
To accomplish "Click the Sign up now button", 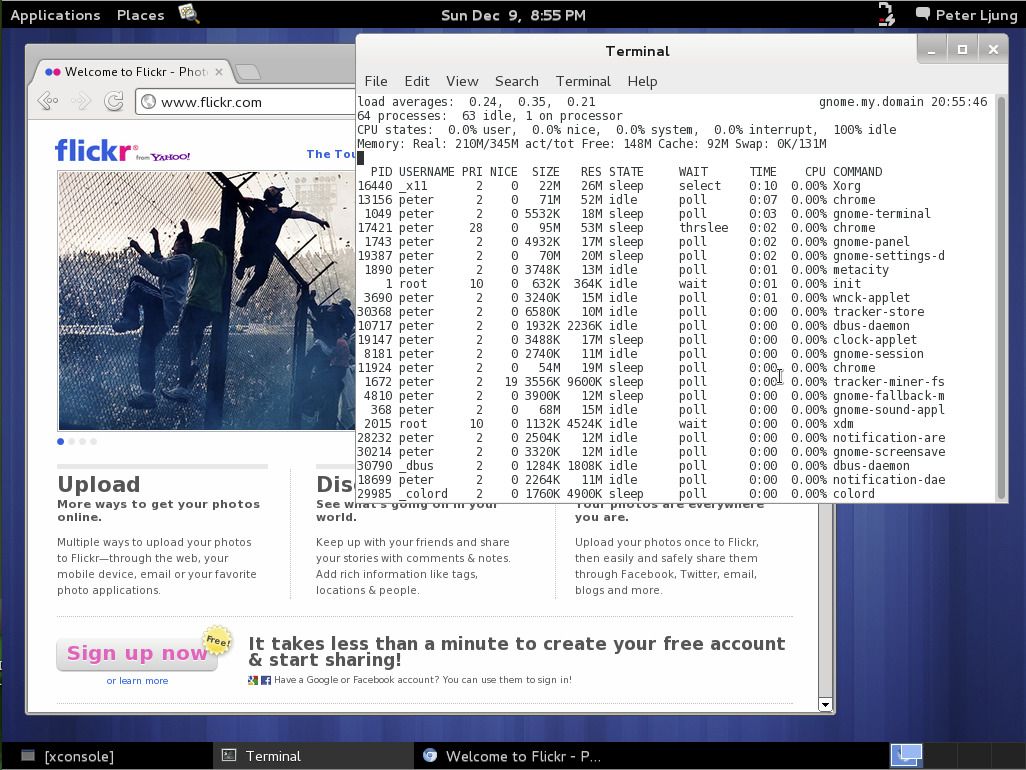I will (x=136, y=653).
